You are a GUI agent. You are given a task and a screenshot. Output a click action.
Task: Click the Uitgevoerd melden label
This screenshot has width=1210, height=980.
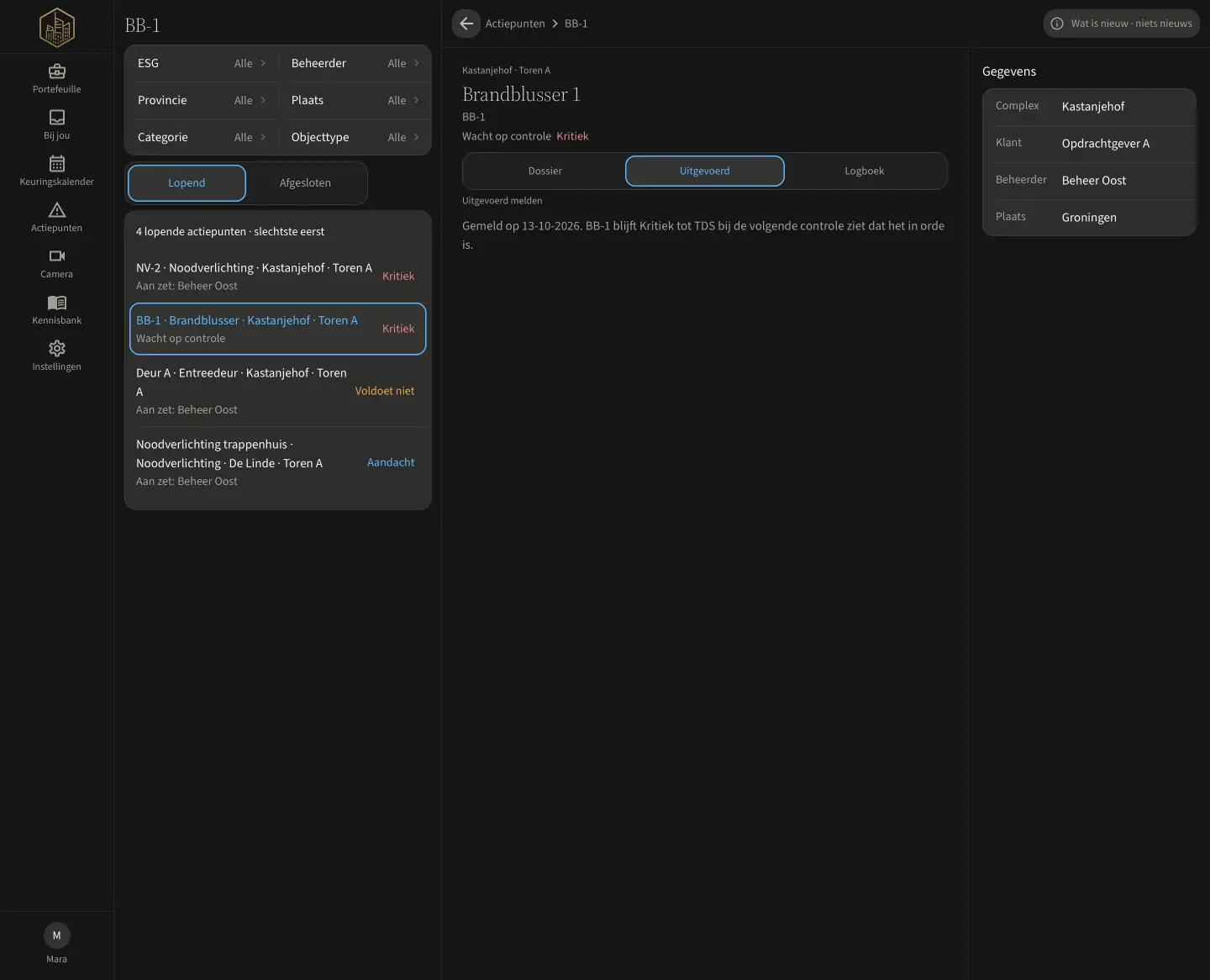pos(502,201)
